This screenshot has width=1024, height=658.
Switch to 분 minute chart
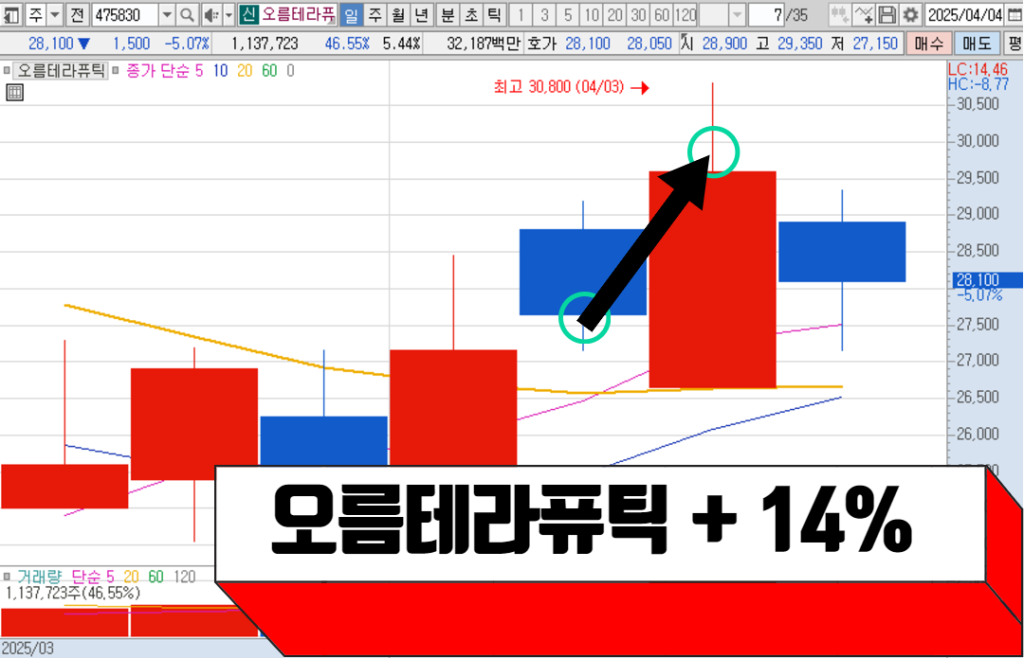[x=447, y=14]
